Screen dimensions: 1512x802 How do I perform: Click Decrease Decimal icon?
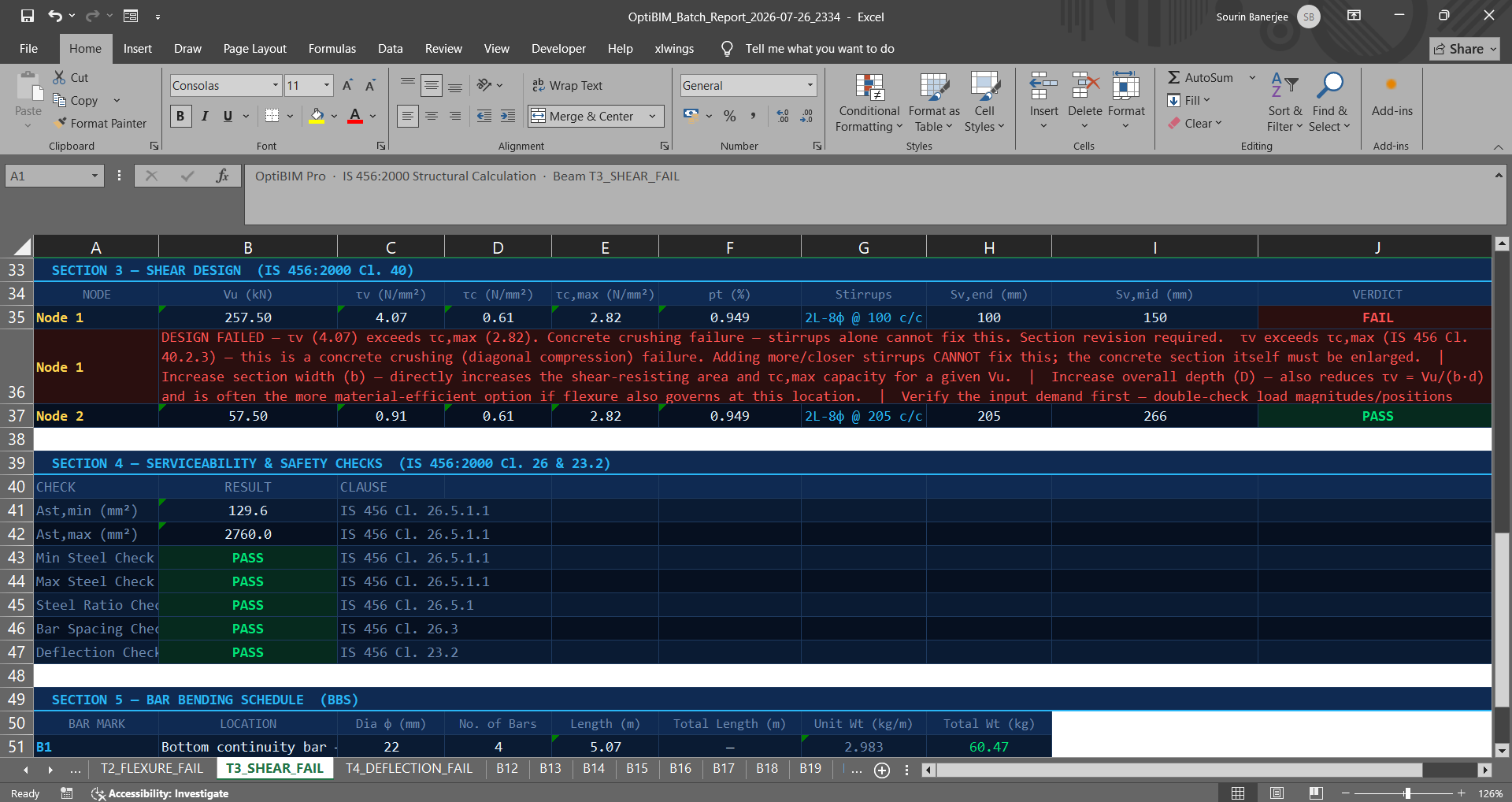click(807, 116)
